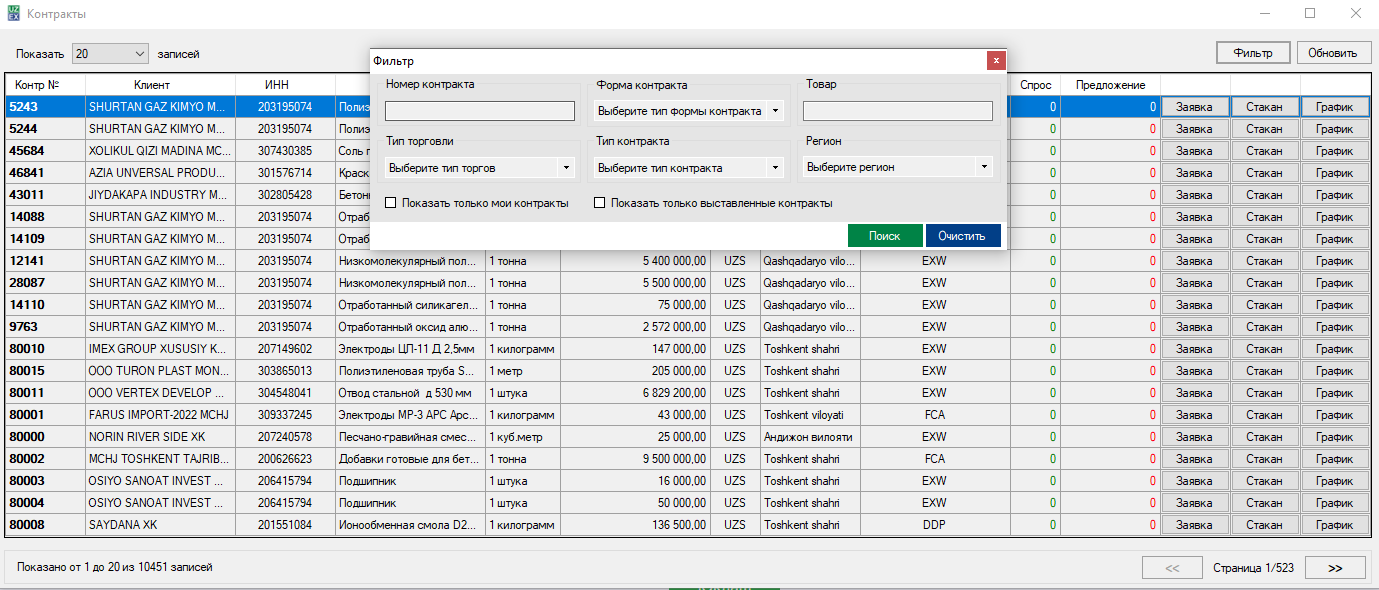This screenshot has width=1379, height=590.
Task: Expand the 'Регион' selection dropdown
Action: tap(899, 168)
